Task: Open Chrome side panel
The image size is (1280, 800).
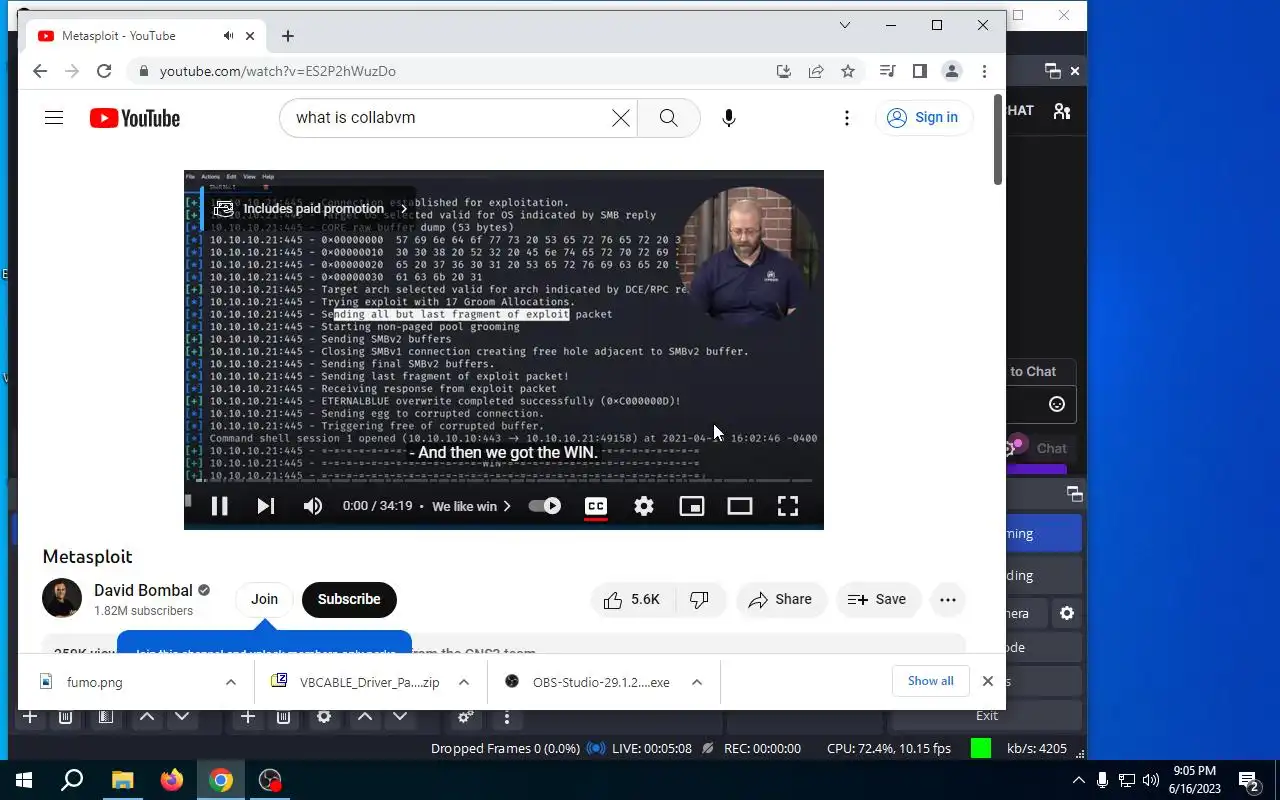Action: click(920, 71)
